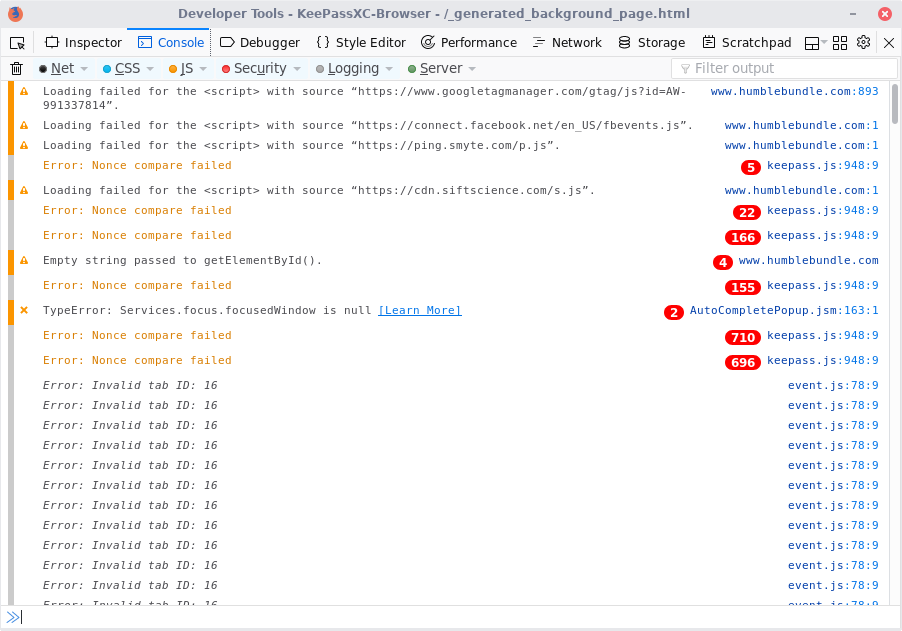Toggle the split console layout icon
Viewport: 902px width, 631px height.
point(812,43)
